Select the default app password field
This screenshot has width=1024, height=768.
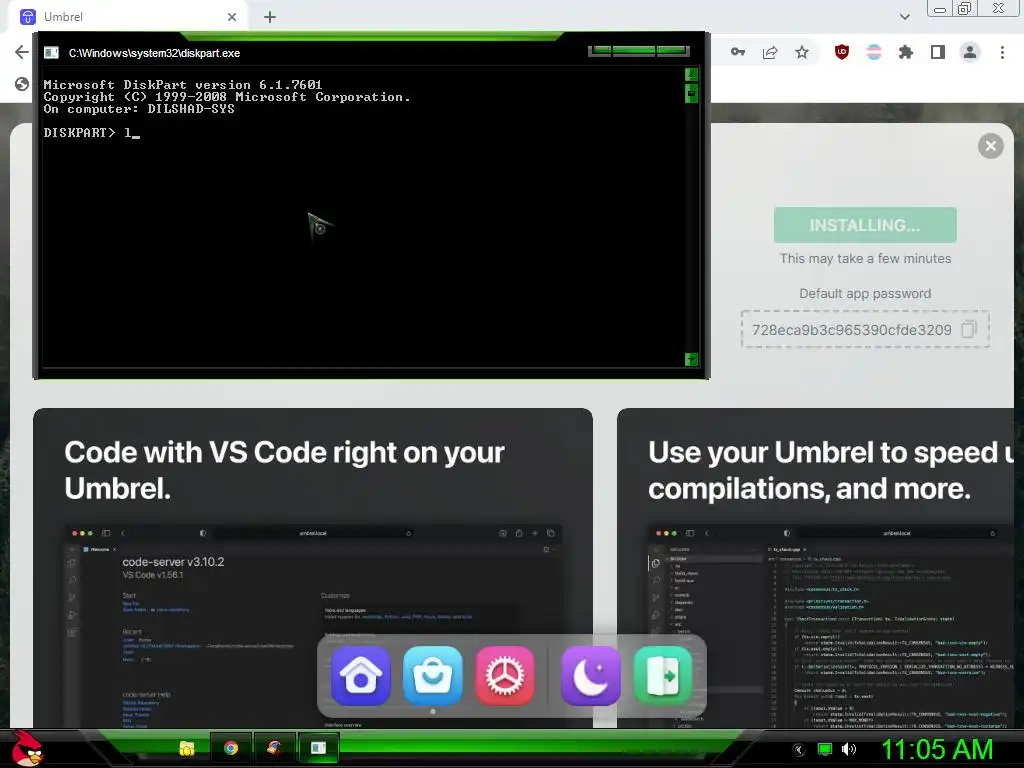tap(865, 329)
